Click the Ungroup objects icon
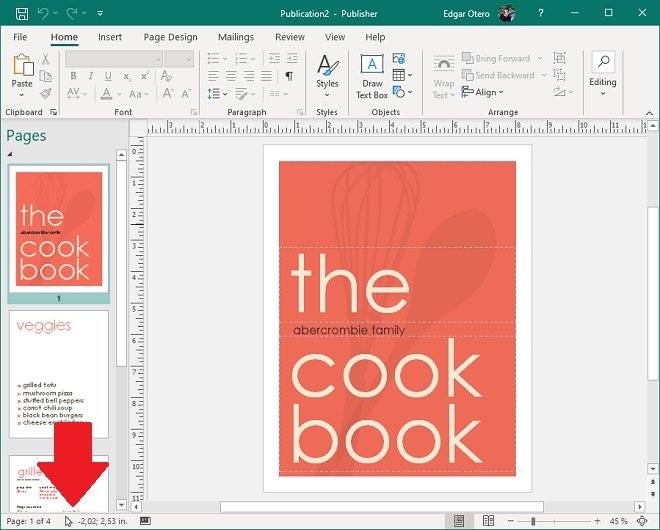 559,75
